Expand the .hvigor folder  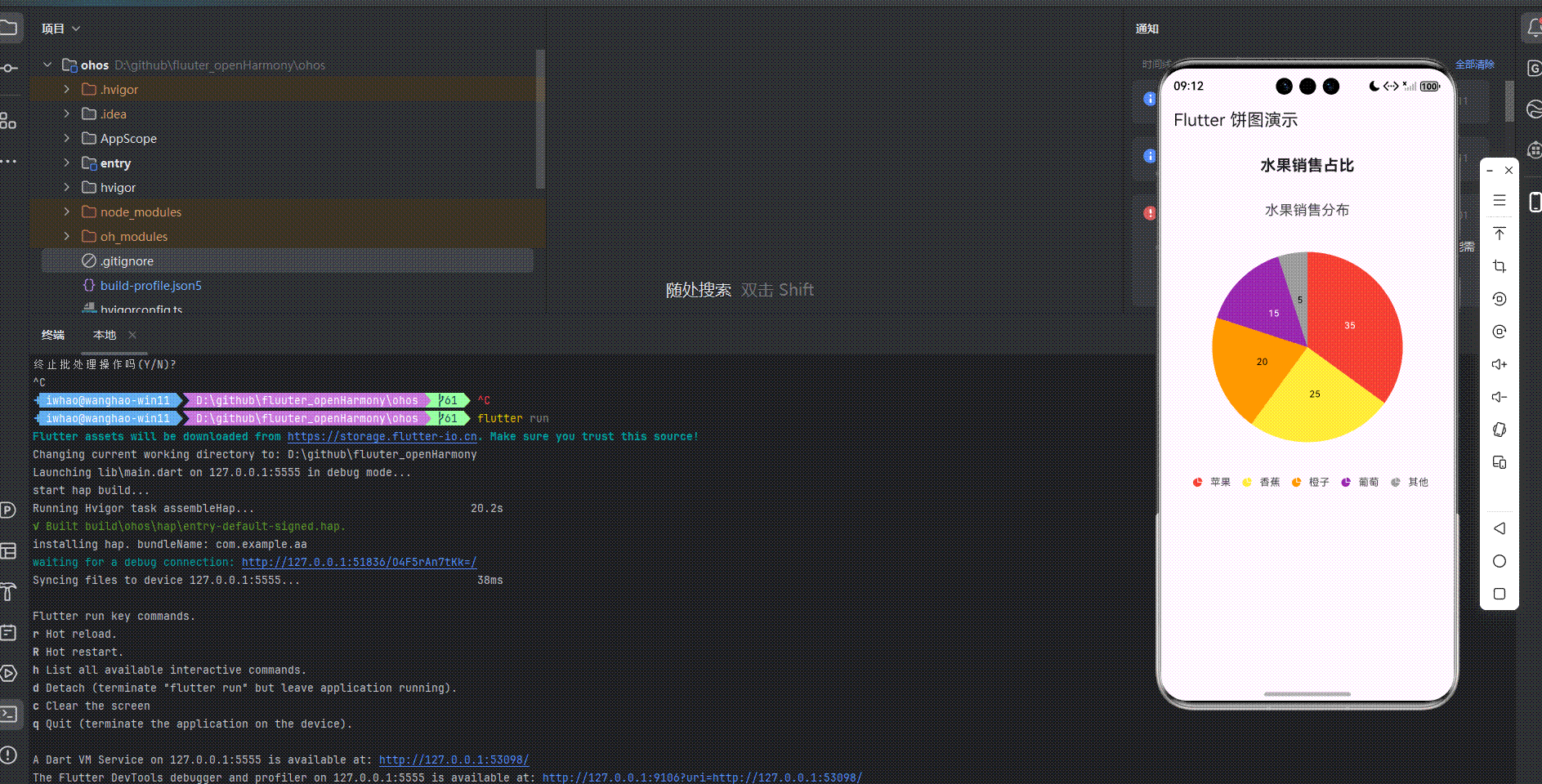click(67, 89)
